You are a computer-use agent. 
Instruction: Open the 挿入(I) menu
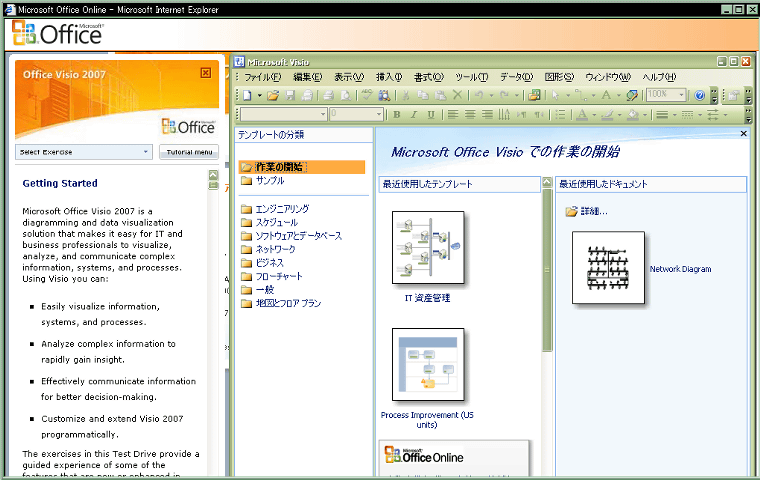[389, 77]
